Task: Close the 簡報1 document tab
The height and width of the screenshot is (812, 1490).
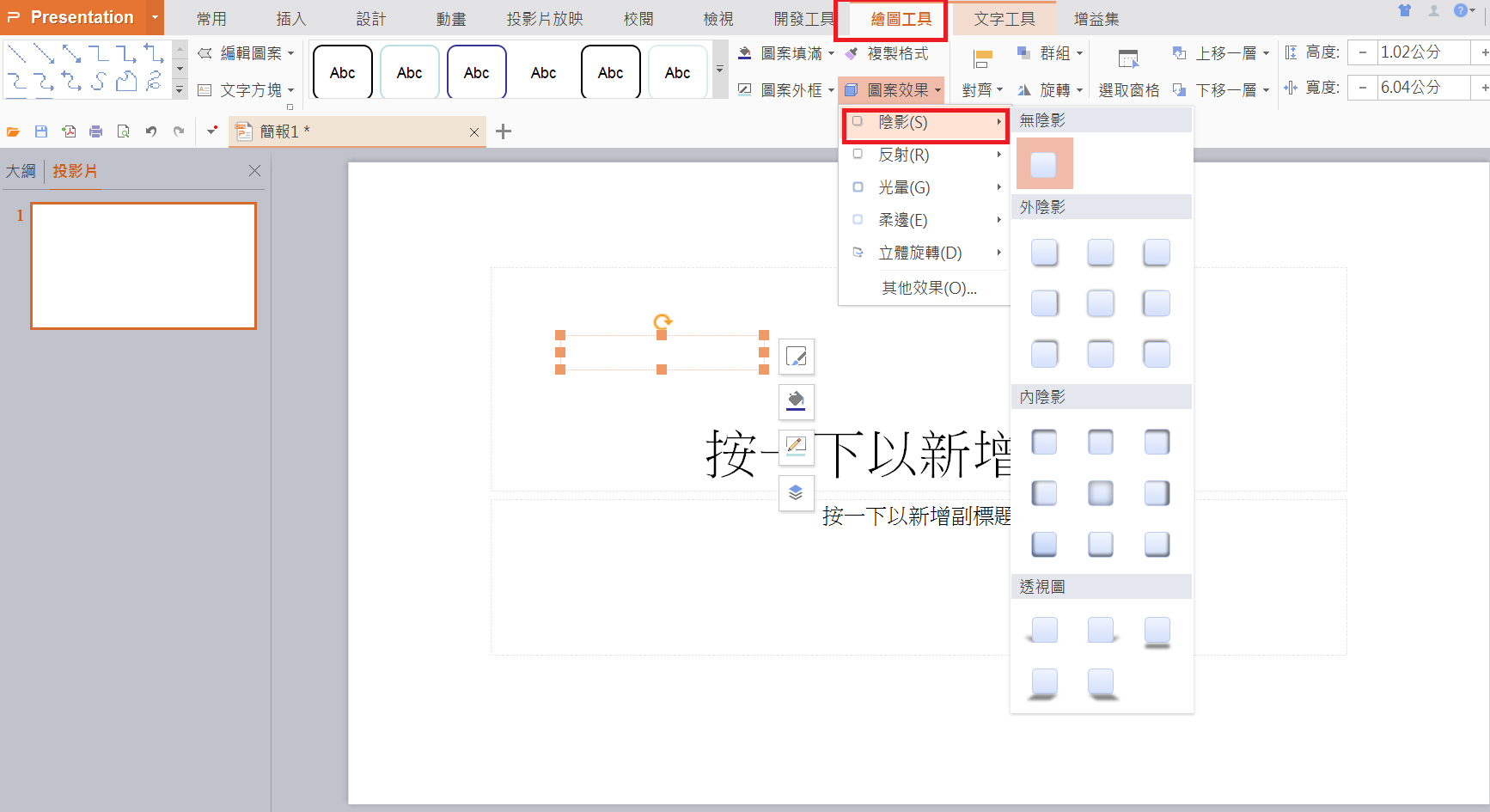Action: [x=474, y=132]
